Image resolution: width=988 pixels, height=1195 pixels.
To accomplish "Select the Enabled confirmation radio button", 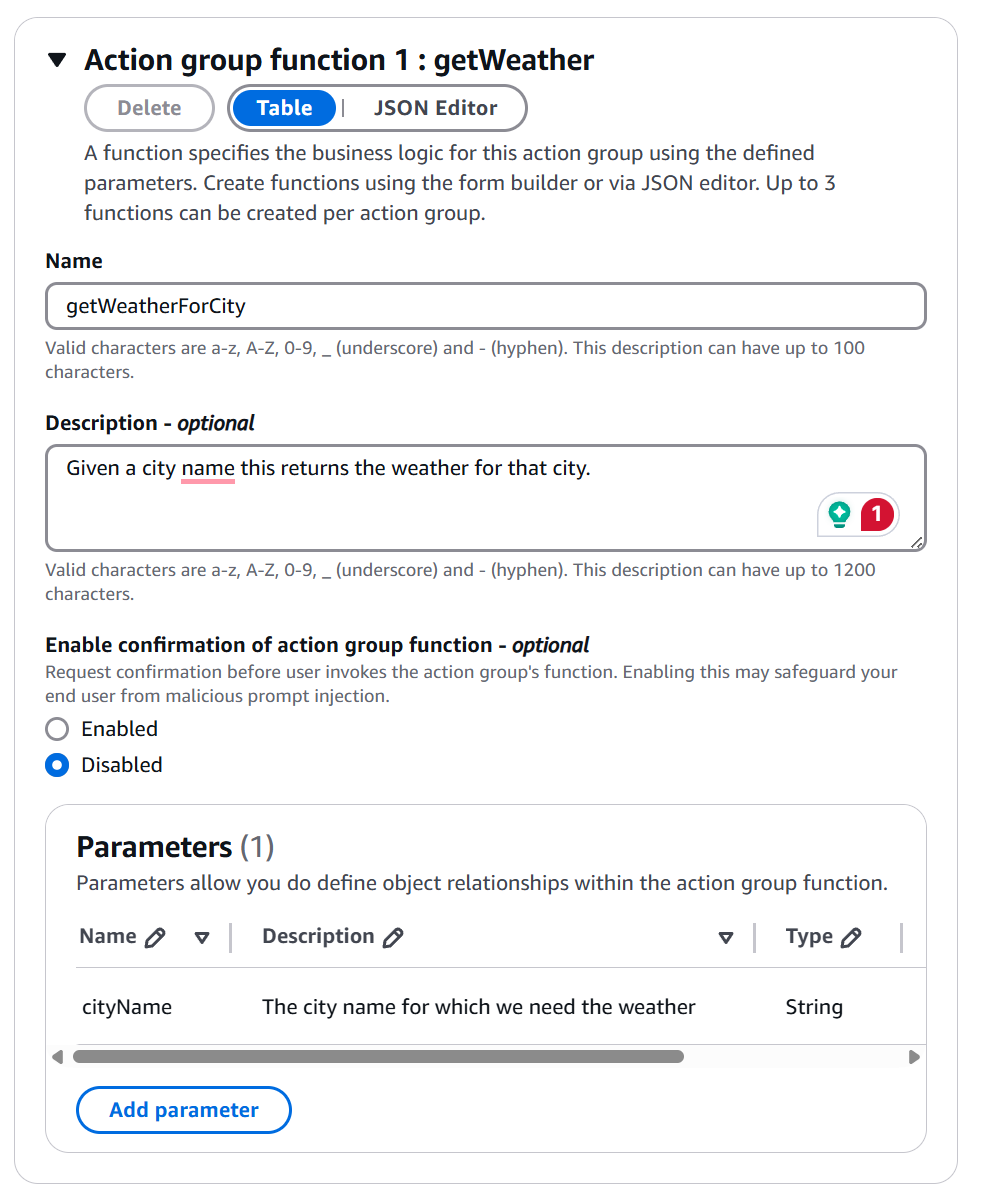I will pyautogui.click(x=58, y=729).
